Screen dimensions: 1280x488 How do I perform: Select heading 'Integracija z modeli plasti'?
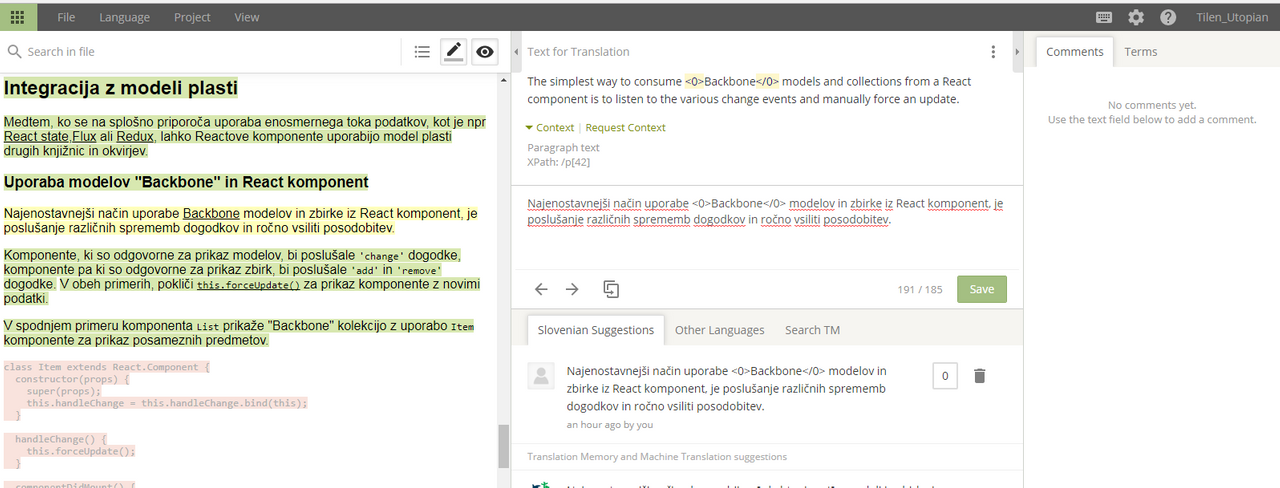[121, 88]
